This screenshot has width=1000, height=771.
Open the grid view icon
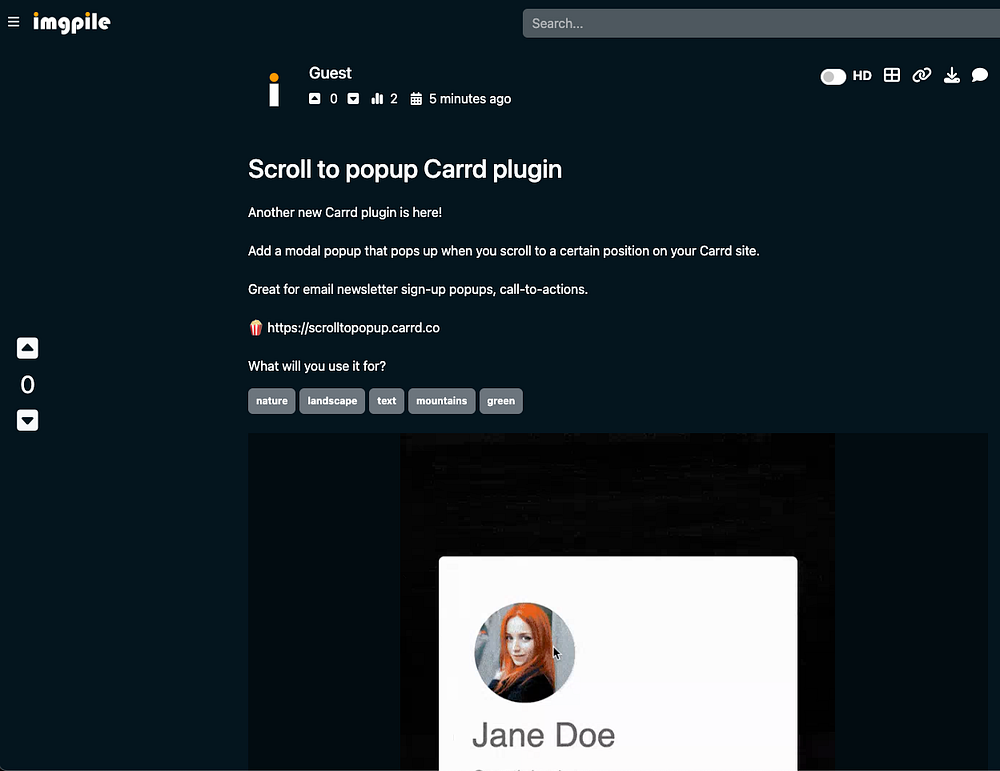[x=892, y=75]
